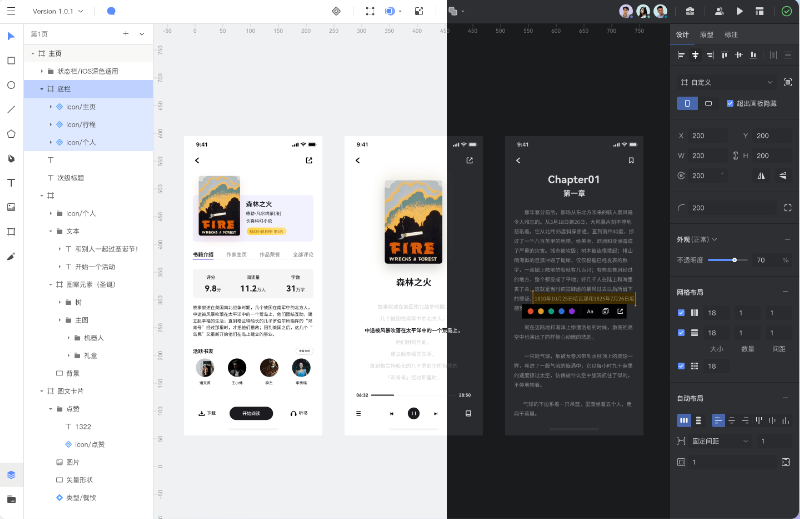The width and height of the screenshot is (800, 519).
Task: Click the black start reading button in mockup
Action: (x=251, y=413)
